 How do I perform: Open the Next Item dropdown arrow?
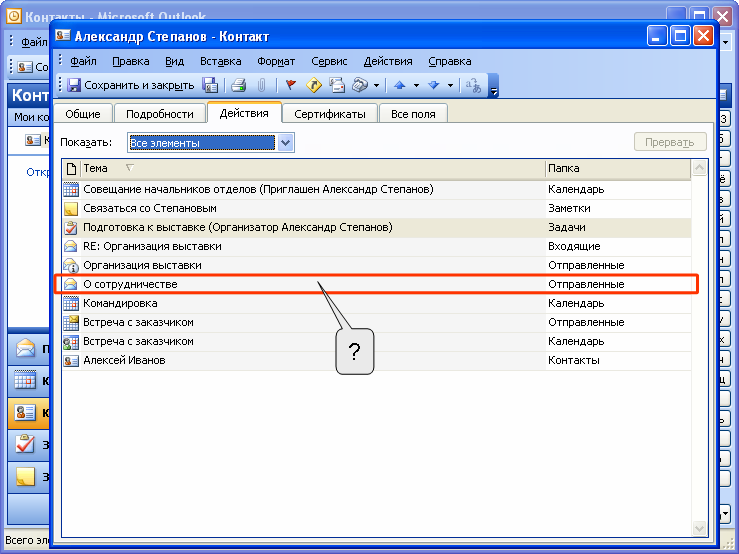click(450, 85)
